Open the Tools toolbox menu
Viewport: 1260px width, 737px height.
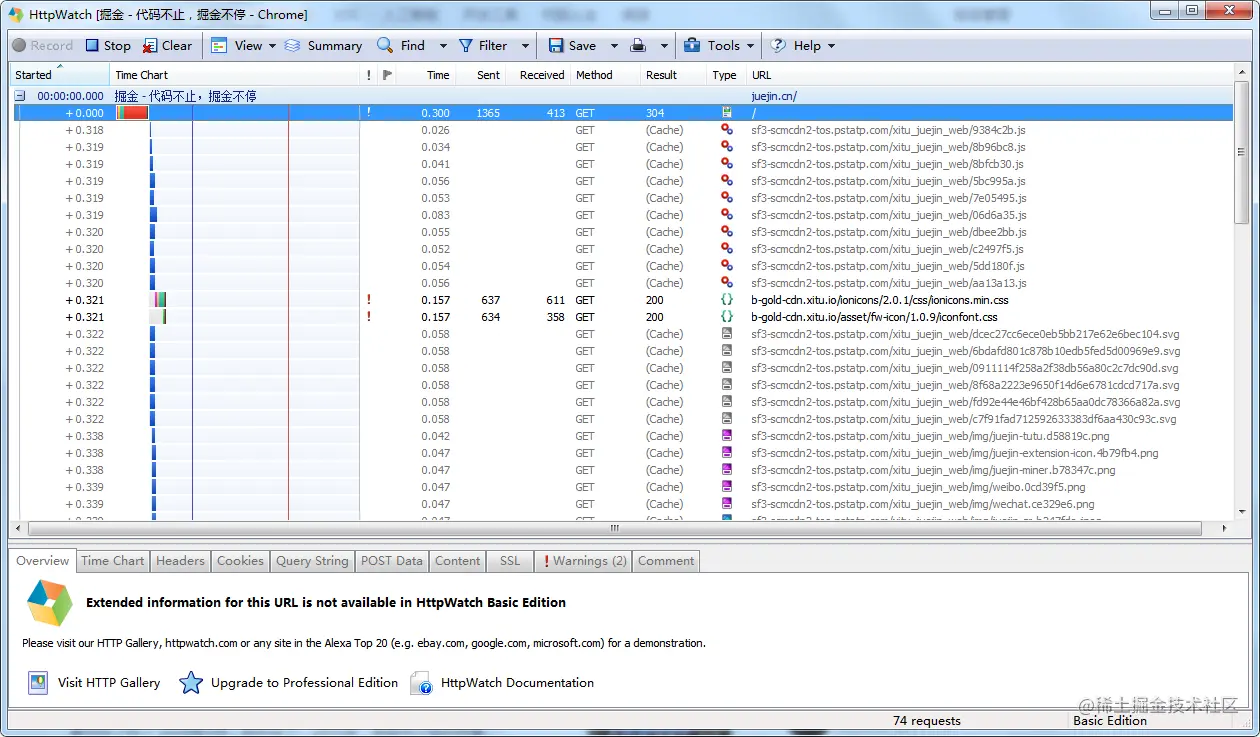point(712,45)
